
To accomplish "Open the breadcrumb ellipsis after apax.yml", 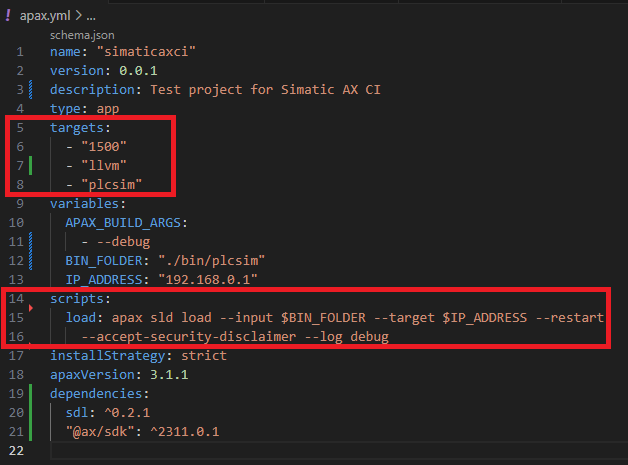I will (91, 17).
